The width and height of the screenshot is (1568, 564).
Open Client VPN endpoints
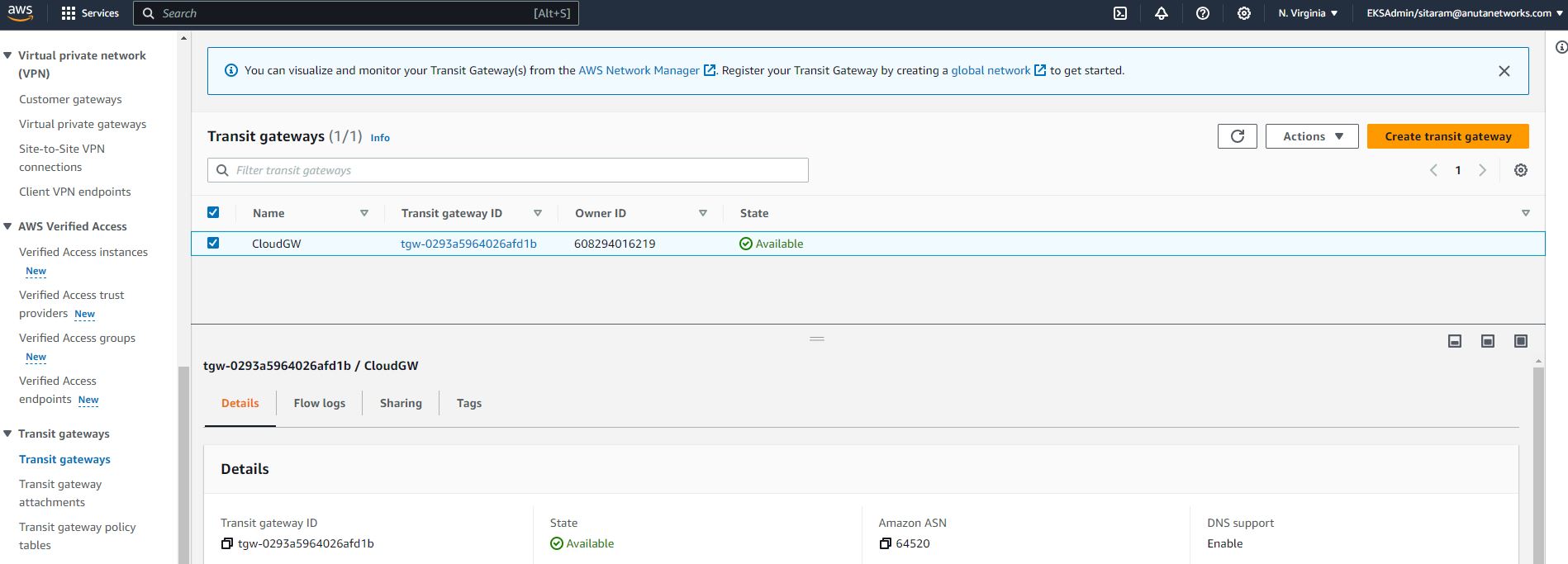click(x=75, y=192)
